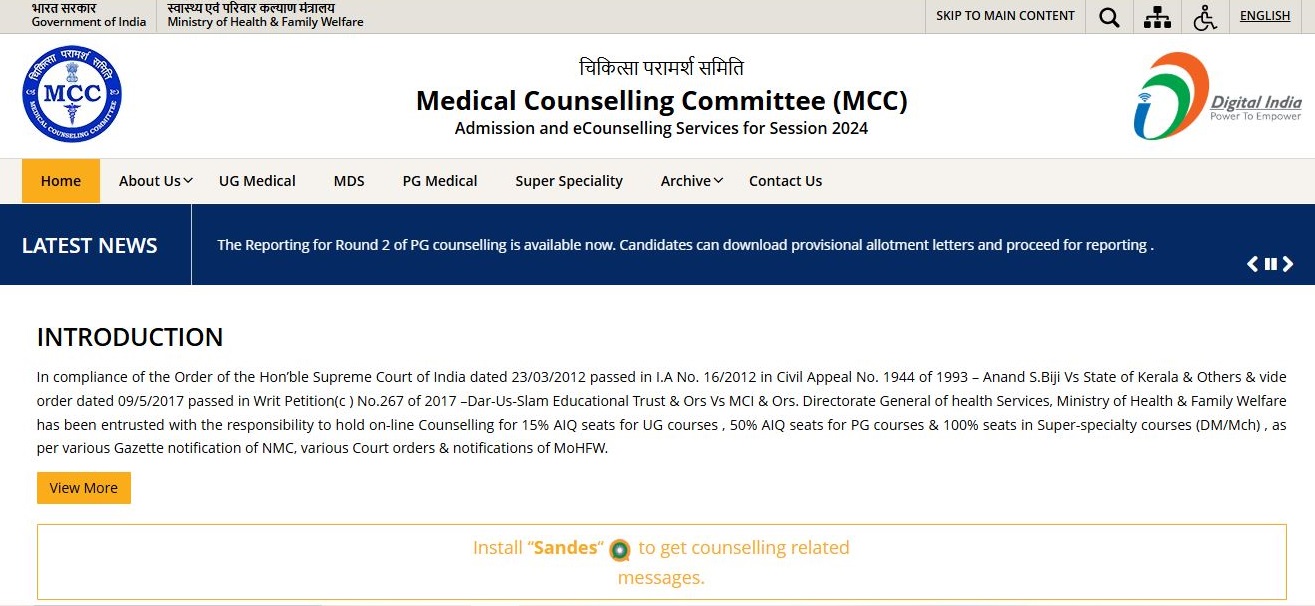Open the UG Medical menu item
Viewport: 1315px width, 606px height.
pos(257,181)
